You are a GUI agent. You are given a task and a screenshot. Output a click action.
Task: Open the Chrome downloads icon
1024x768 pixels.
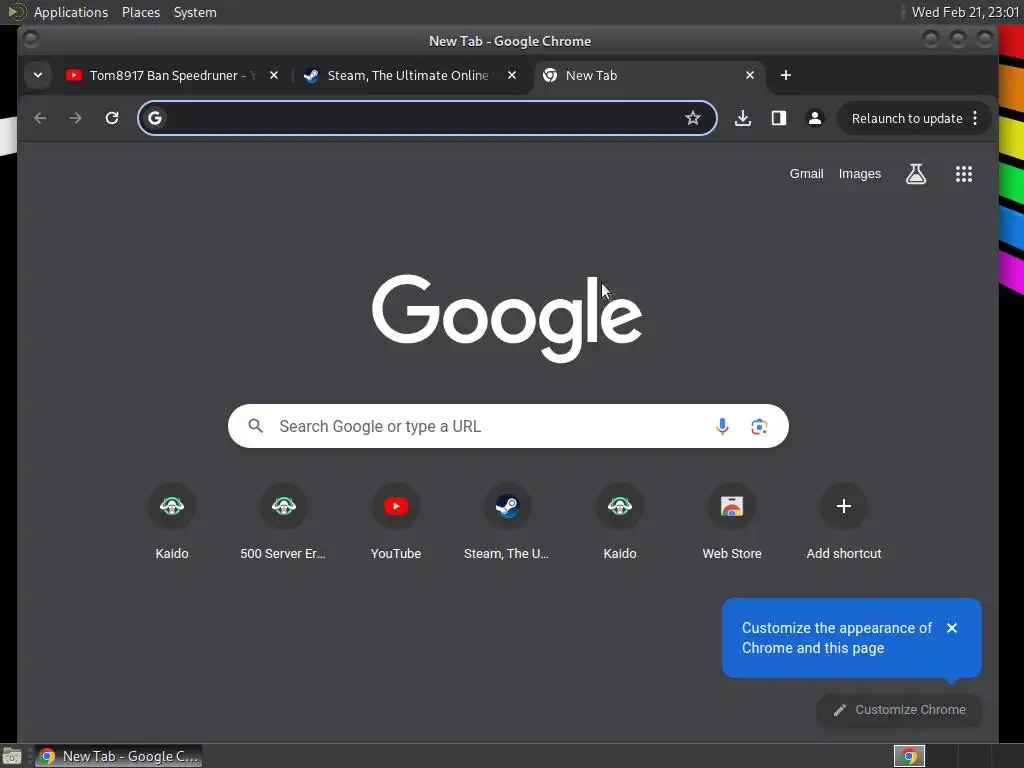click(x=743, y=118)
